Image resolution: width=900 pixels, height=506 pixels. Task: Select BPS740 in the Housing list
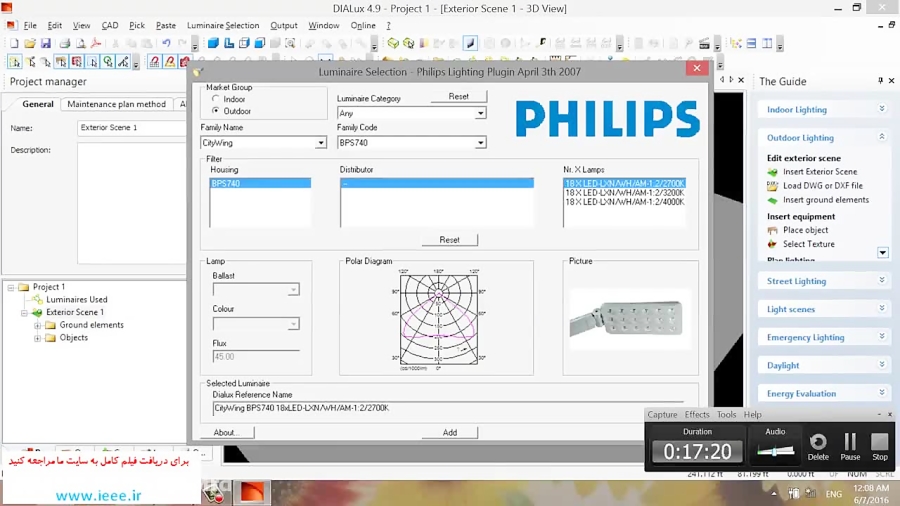click(261, 184)
